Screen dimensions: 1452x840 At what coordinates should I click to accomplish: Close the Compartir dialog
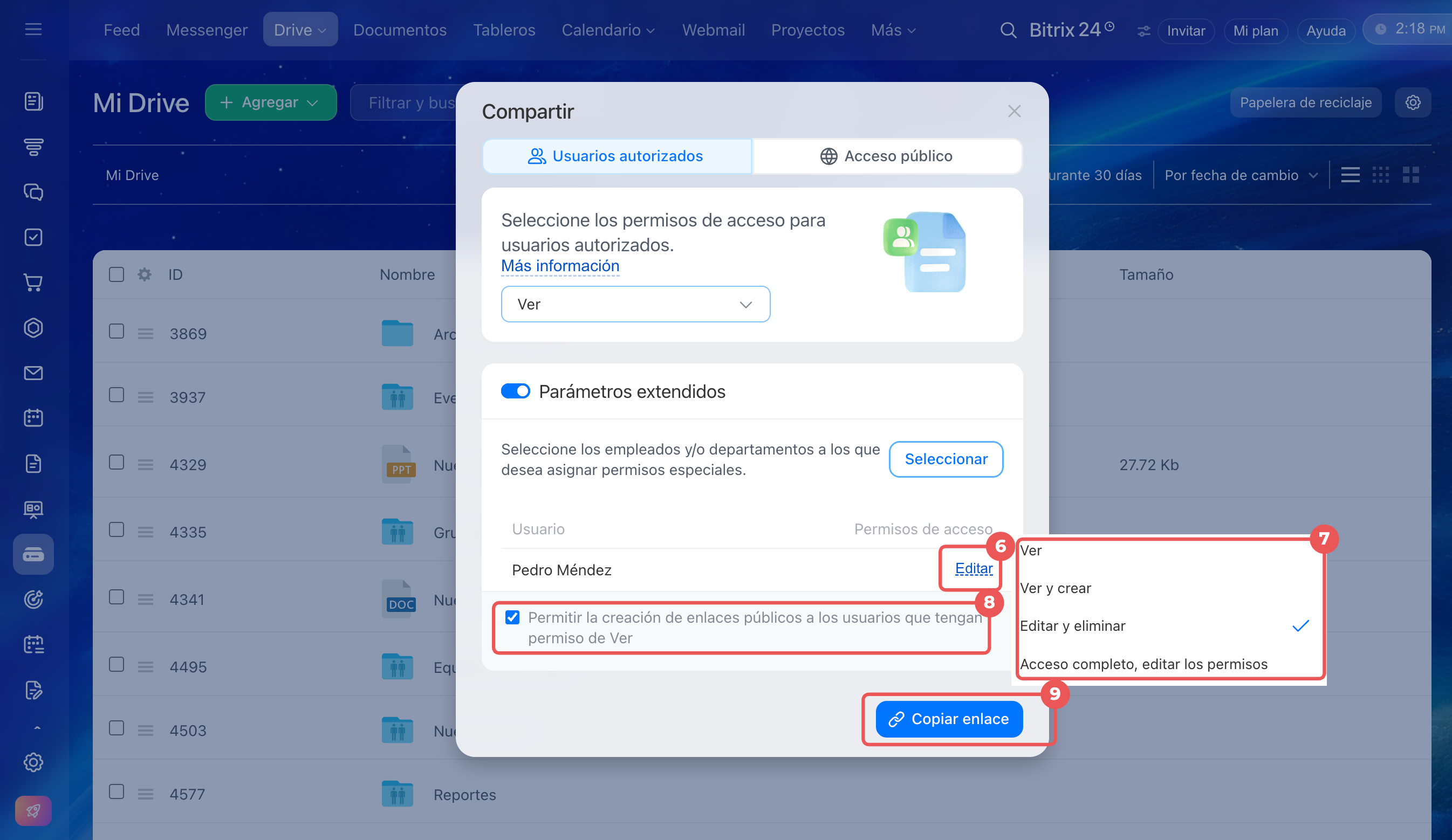[x=1014, y=111]
